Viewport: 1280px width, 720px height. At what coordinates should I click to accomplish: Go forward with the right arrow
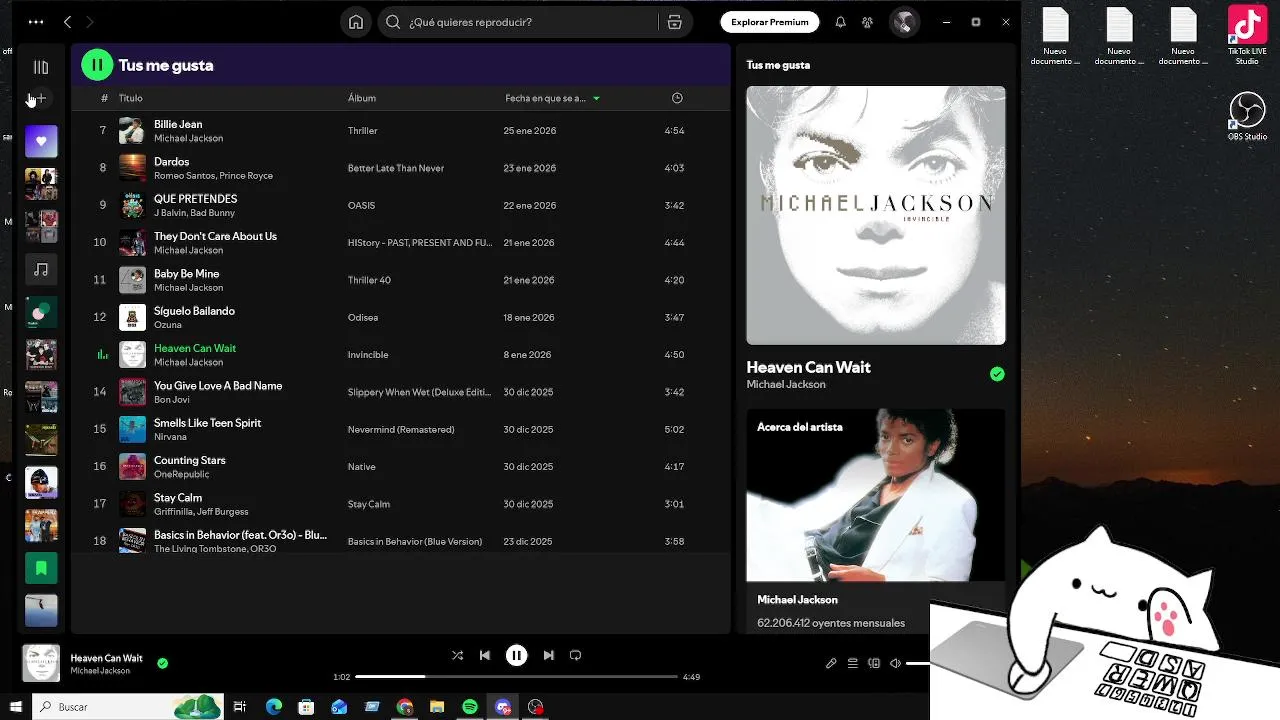pyautogui.click(x=89, y=22)
